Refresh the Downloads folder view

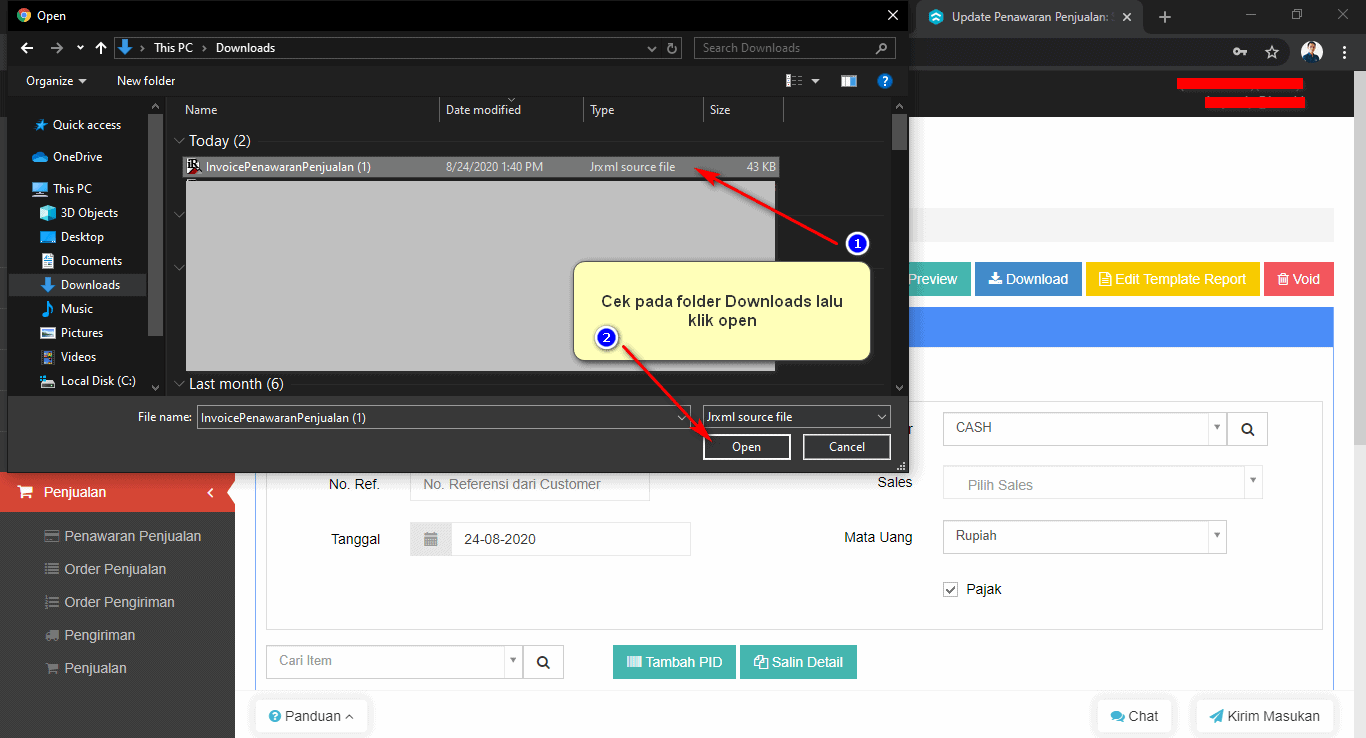click(x=673, y=48)
